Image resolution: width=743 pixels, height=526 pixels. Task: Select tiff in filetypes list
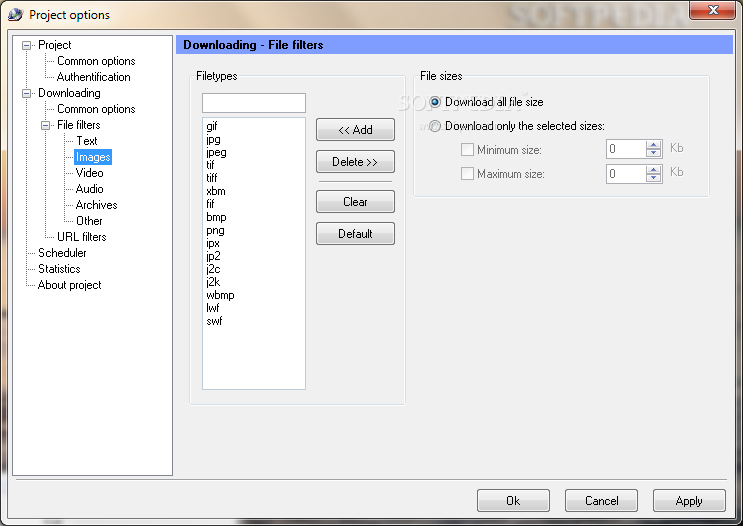click(212, 178)
